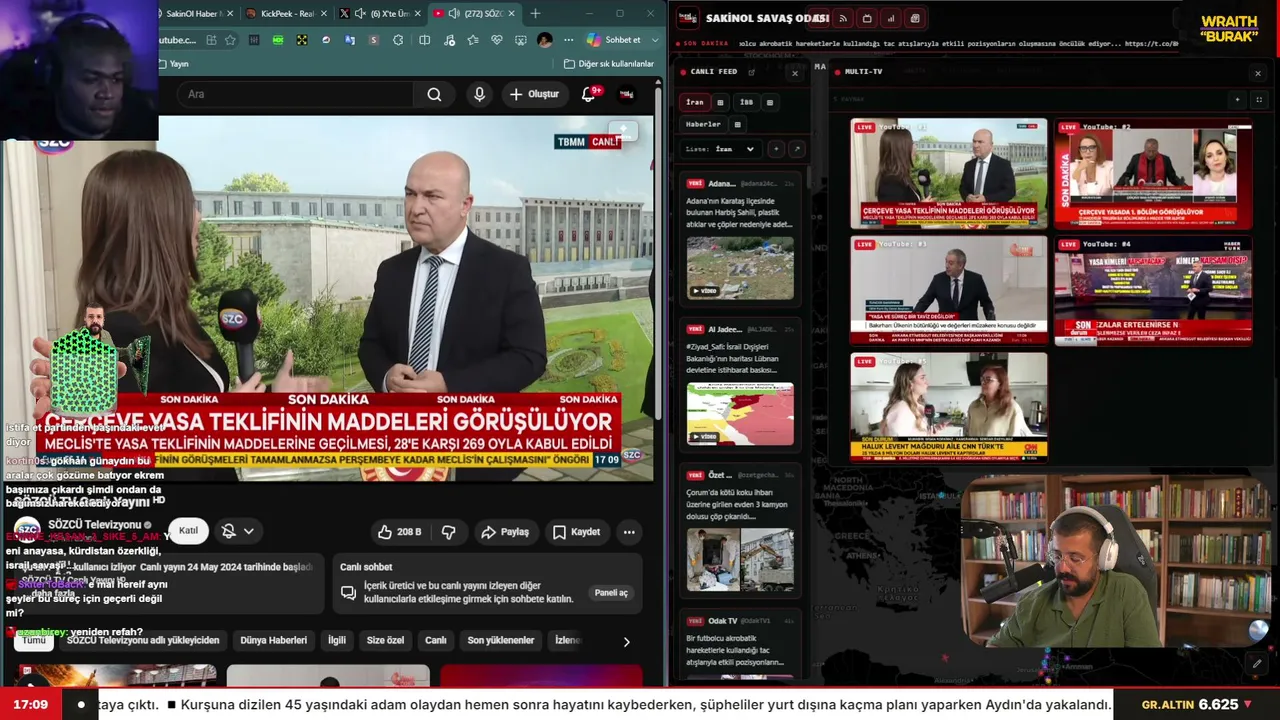The image size is (1280, 720).
Task: Click Paneli aç to open chat
Action: point(611,593)
